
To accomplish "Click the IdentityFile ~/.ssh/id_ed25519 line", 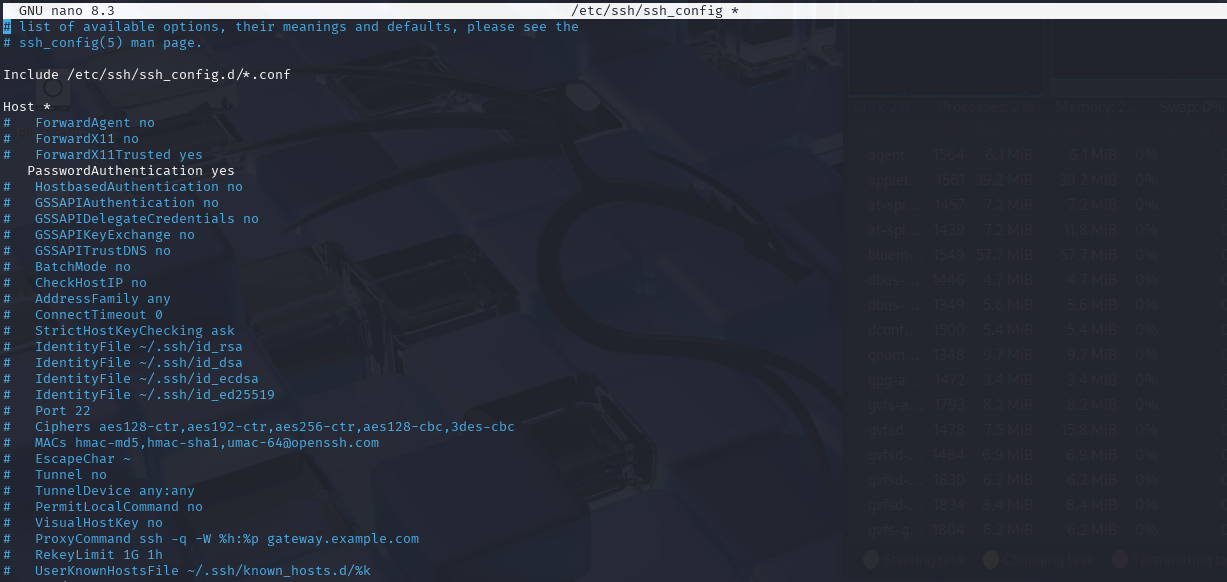I will pyautogui.click(x=154, y=395).
